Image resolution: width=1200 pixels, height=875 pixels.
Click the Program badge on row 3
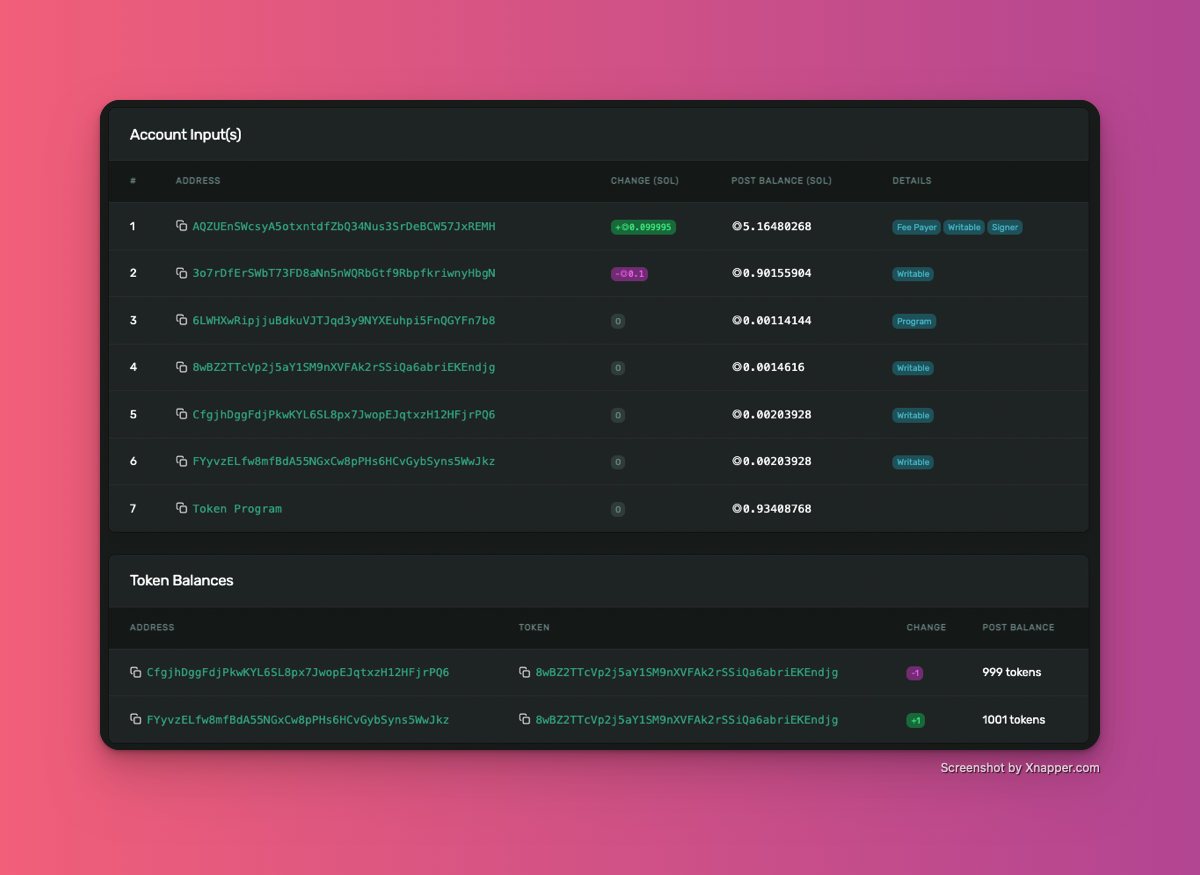click(x=914, y=321)
